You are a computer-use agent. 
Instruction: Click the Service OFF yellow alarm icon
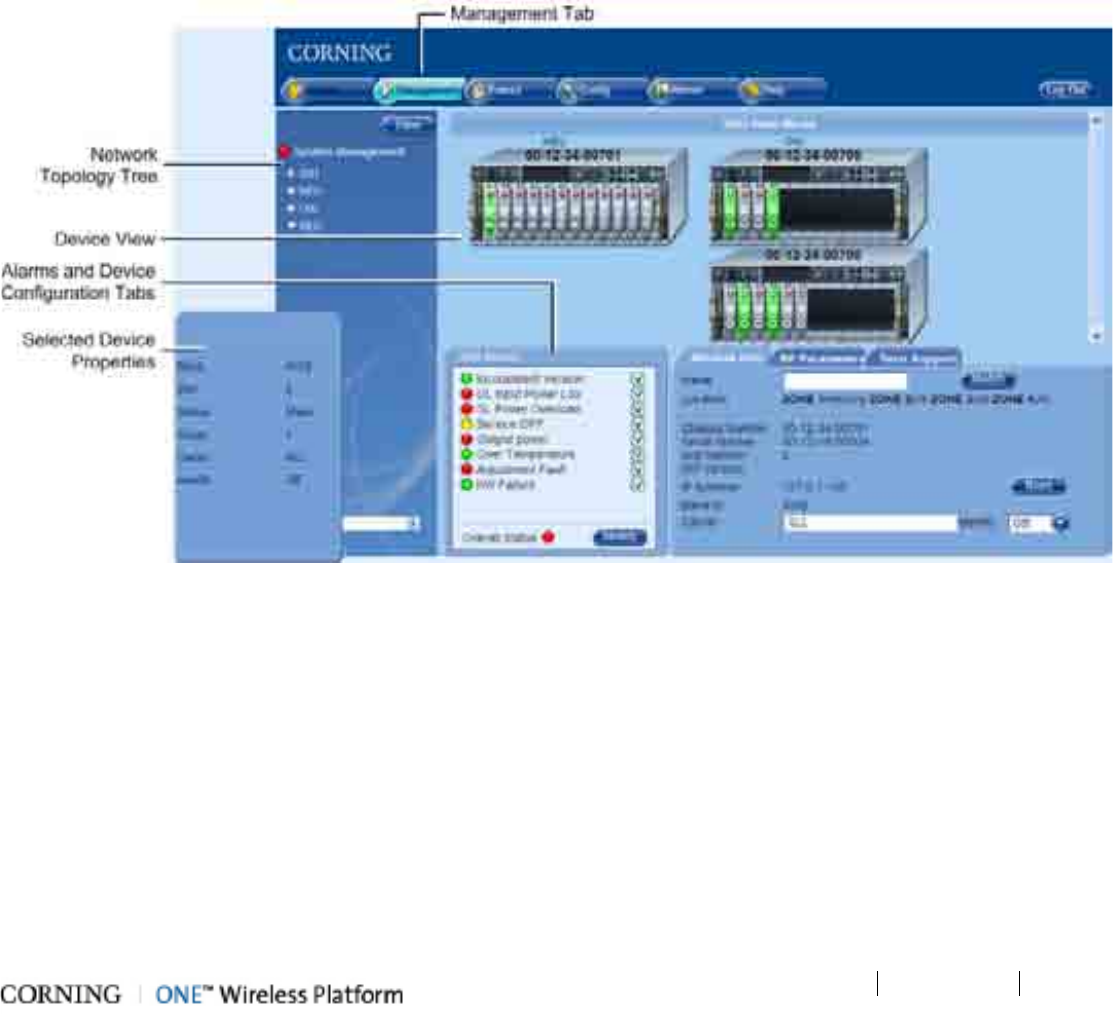(466, 424)
